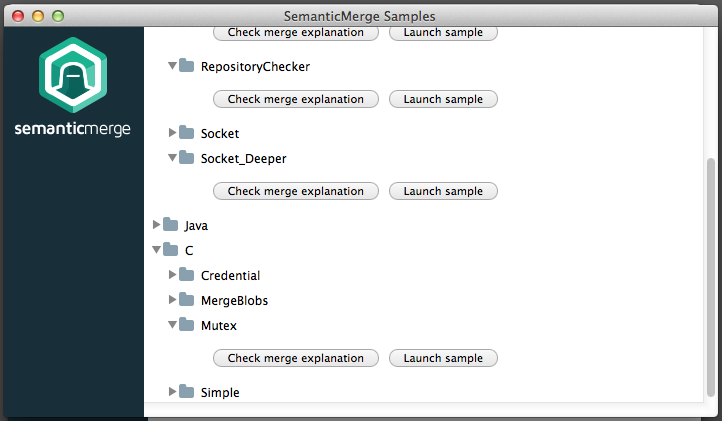Select the Credential tree item label
Image resolution: width=722 pixels, height=421 pixels.
[x=230, y=275]
